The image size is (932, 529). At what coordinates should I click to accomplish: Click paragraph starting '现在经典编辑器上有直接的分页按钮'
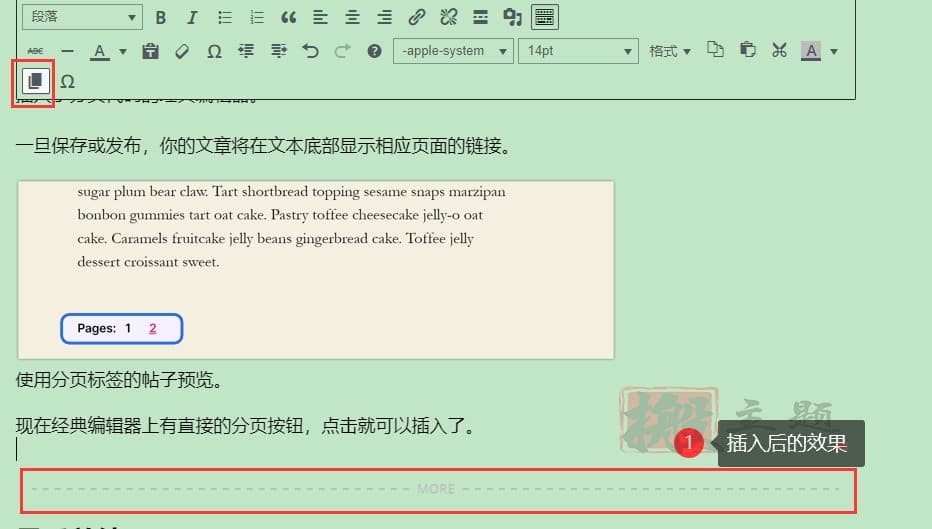point(245,426)
